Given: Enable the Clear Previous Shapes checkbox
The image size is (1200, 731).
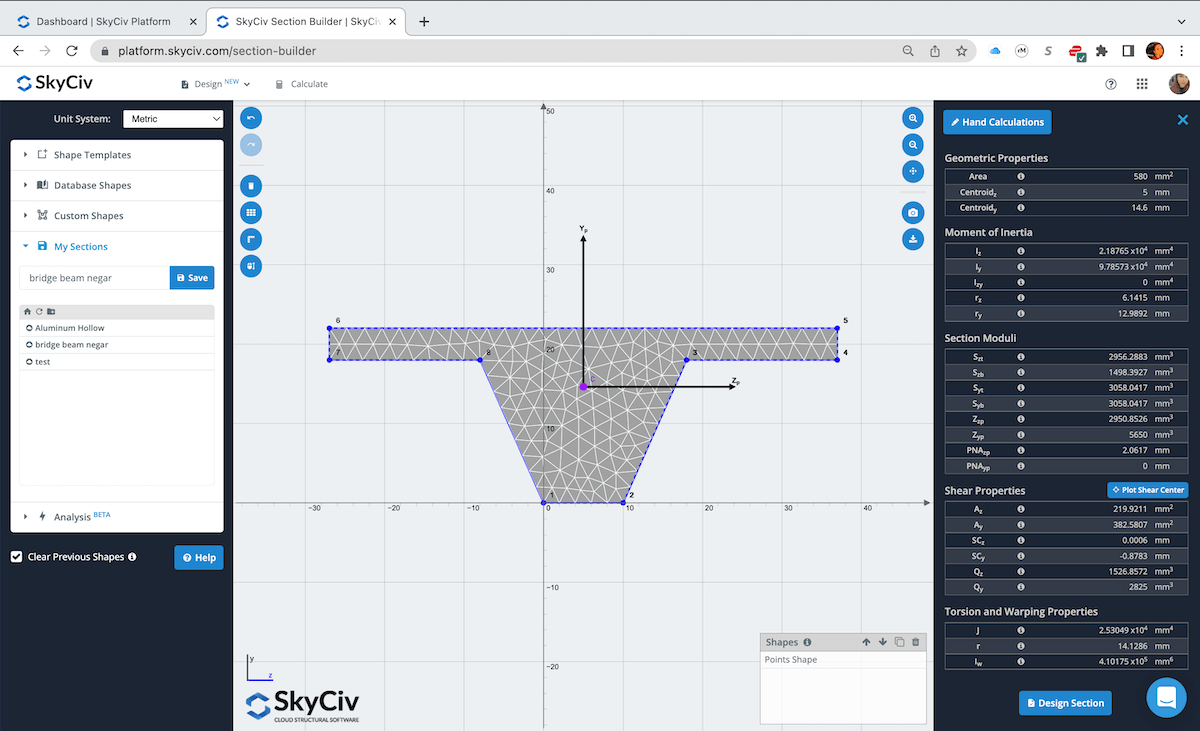Looking at the screenshot, I should (16, 556).
